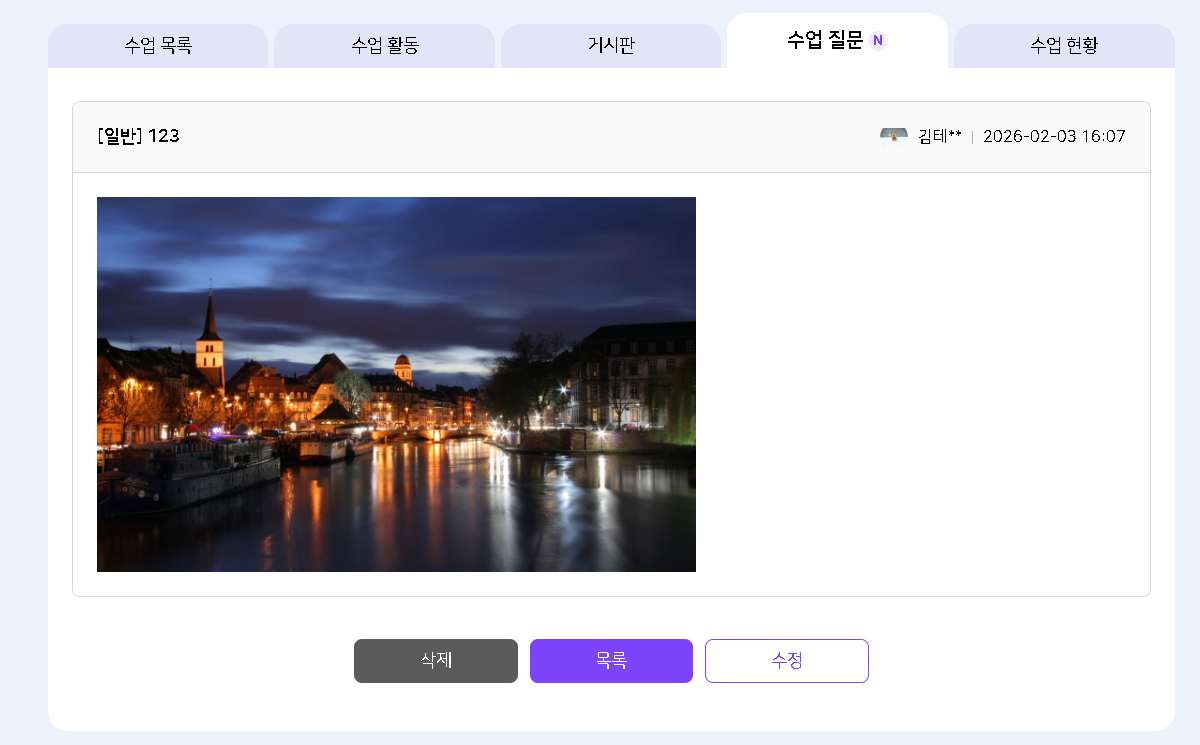The width and height of the screenshot is (1200, 745).
Task: Click the post timestamp 2026-02-03 16:07
Action: [x=1054, y=136]
